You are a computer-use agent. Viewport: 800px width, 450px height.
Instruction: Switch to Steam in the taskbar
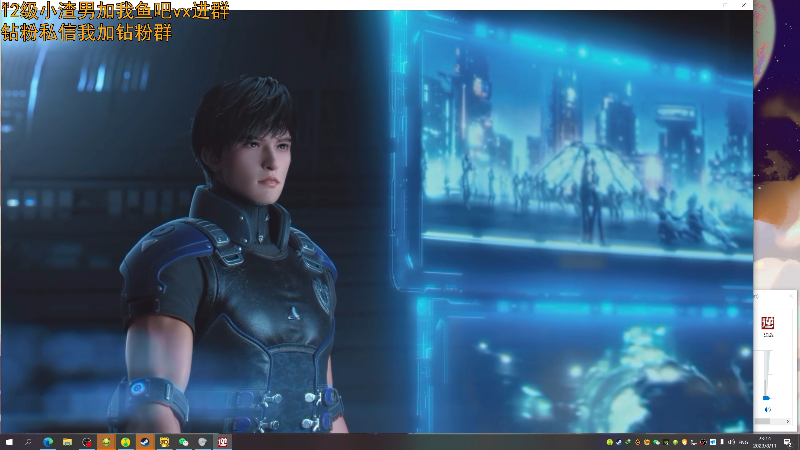pos(145,442)
